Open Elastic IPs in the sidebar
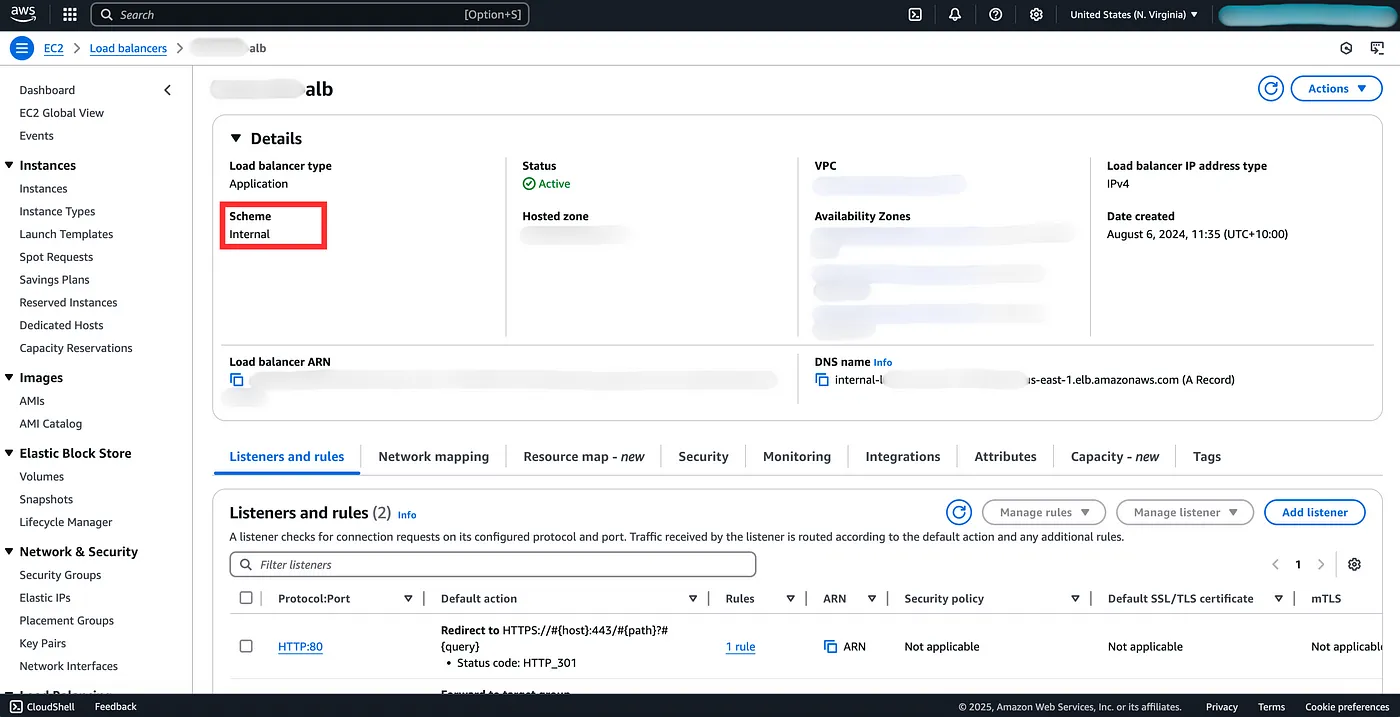The height and width of the screenshot is (717, 1400). [x=45, y=598]
